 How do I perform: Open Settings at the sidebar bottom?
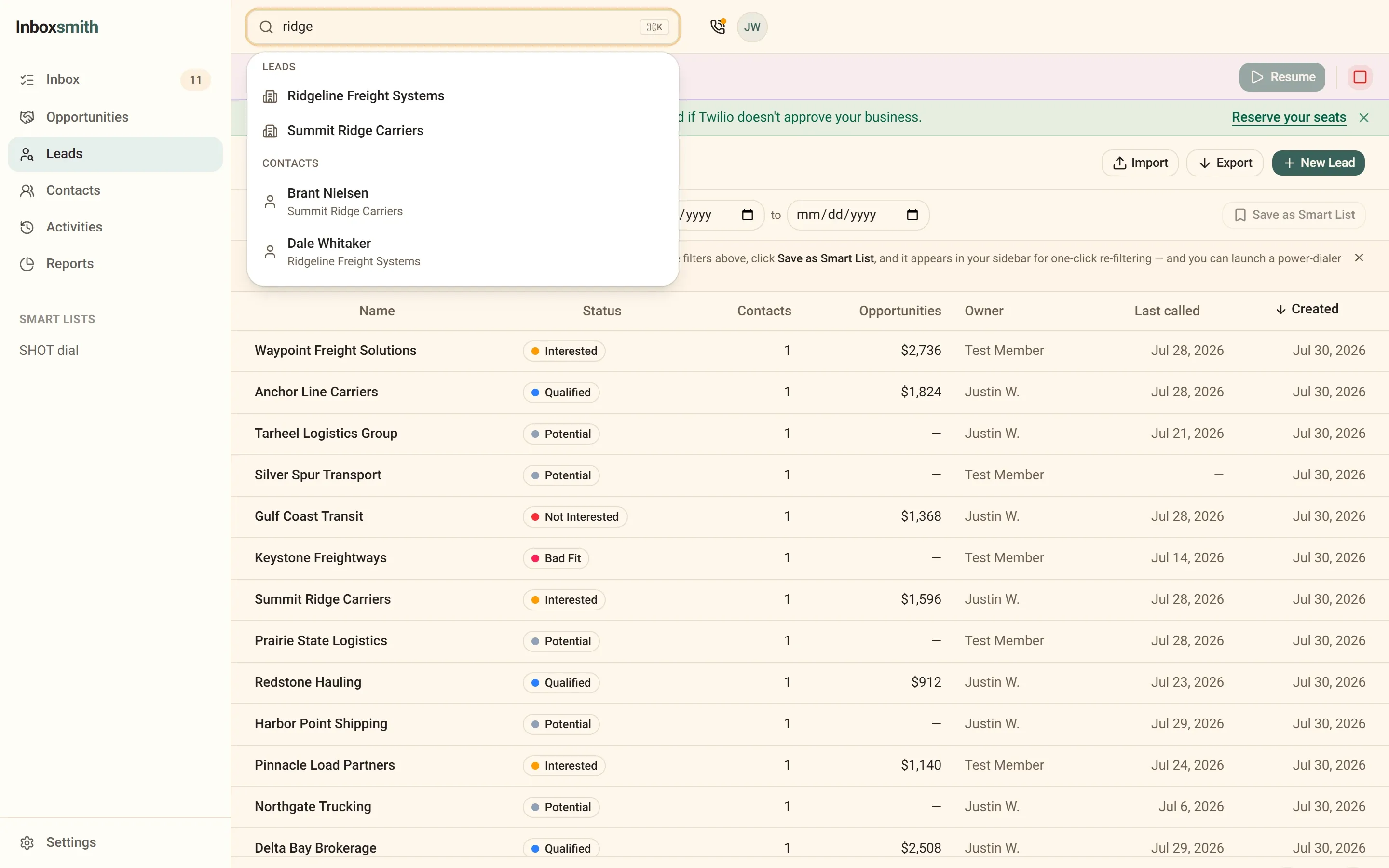[115, 842]
